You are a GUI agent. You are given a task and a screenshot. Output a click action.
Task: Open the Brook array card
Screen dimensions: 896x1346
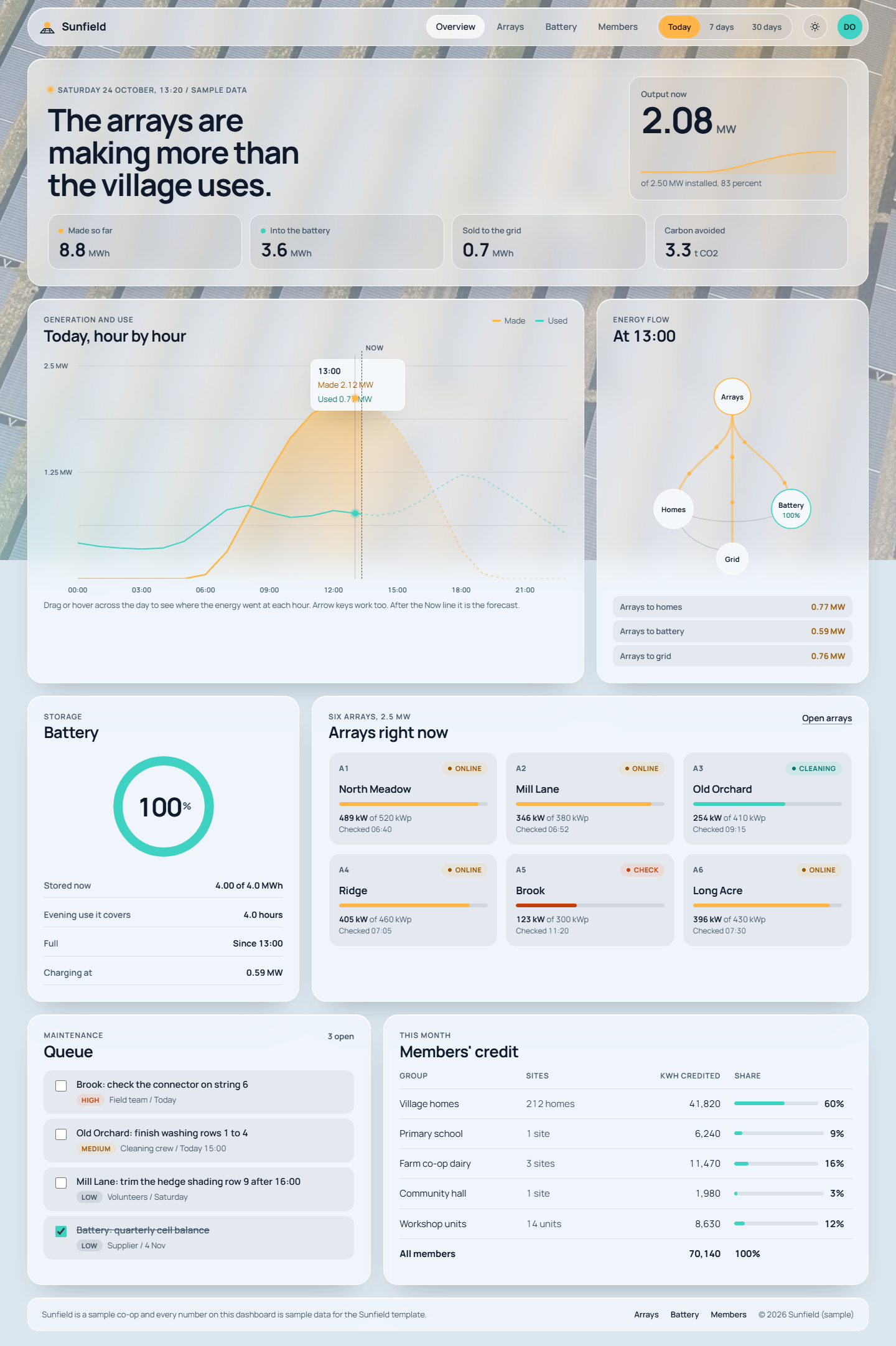(x=590, y=900)
